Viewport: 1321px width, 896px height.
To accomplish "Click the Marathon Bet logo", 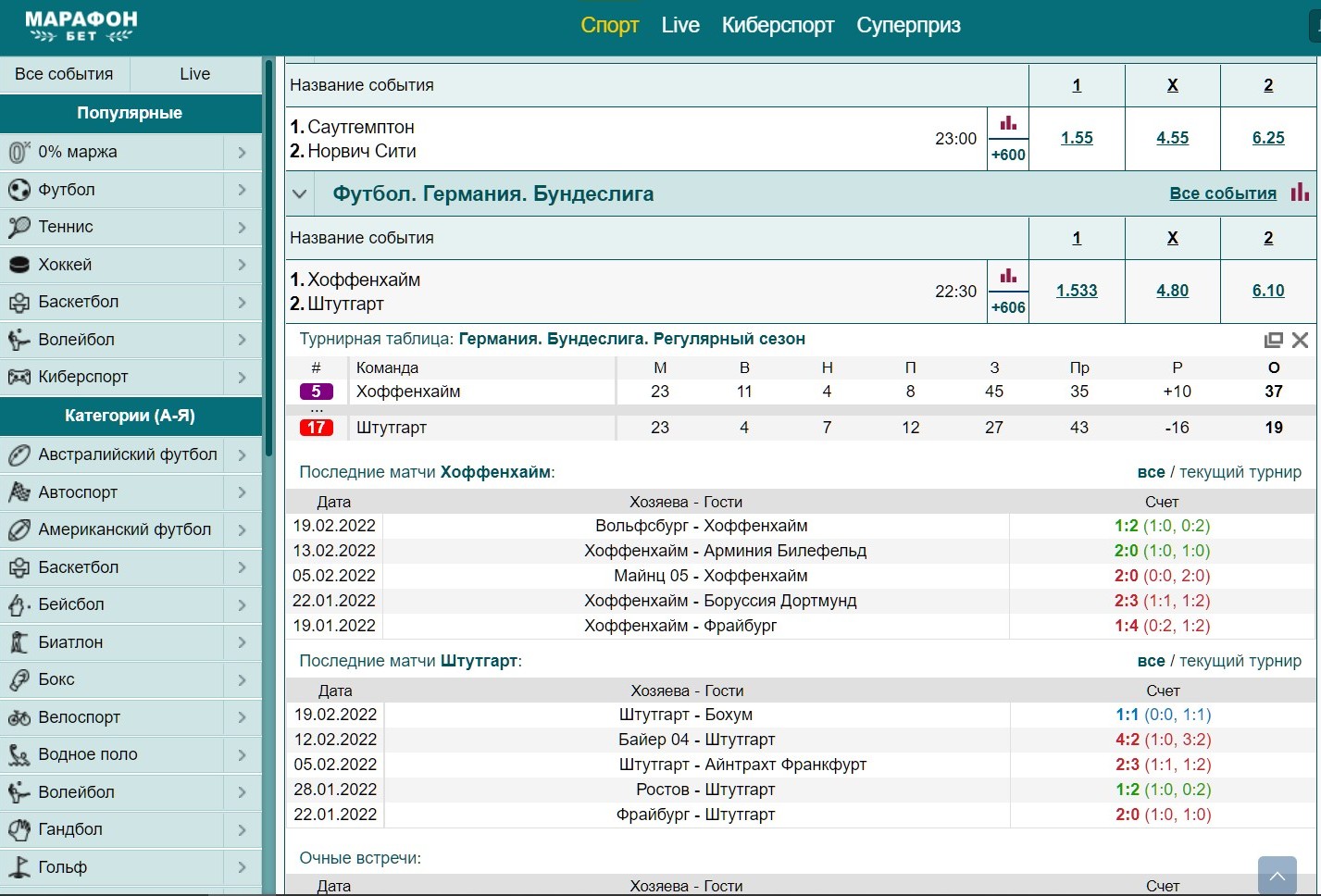I will click(81, 26).
